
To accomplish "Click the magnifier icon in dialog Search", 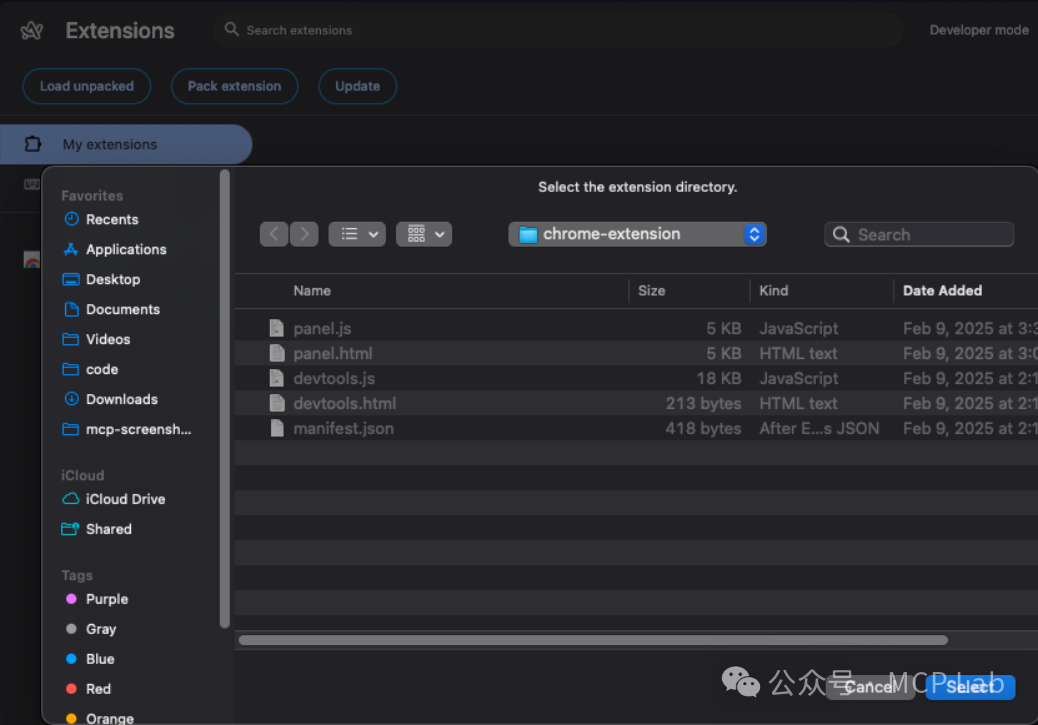I will 841,234.
